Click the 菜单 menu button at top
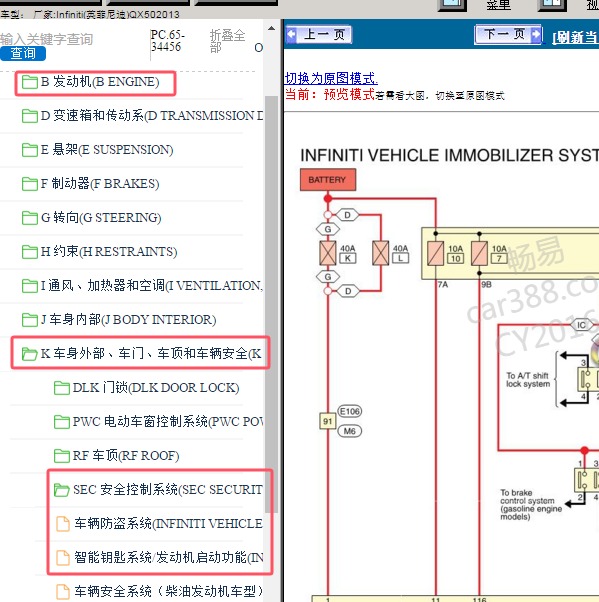Image resolution: width=599 pixels, height=602 pixels. pyautogui.click(x=498, y=5)
